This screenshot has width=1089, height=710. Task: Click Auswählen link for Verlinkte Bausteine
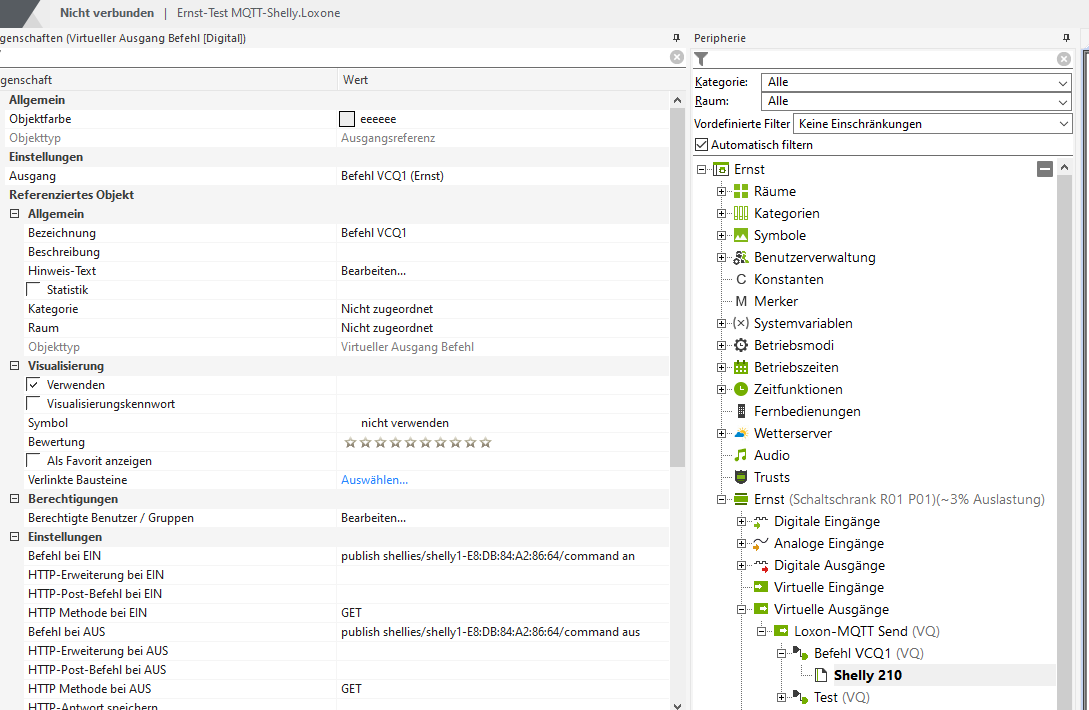tap(374, 480)
